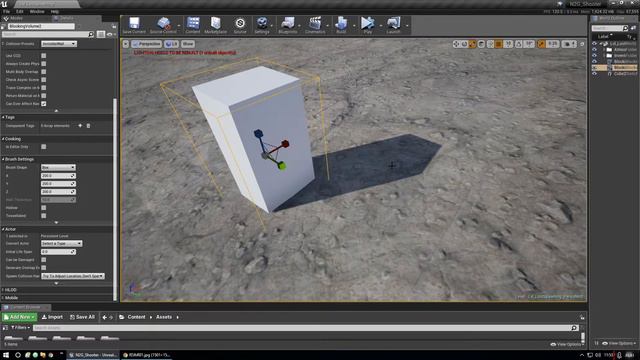Expand the HLOD section
This screenshot has height=360, width=640.
tap(3, 290)
